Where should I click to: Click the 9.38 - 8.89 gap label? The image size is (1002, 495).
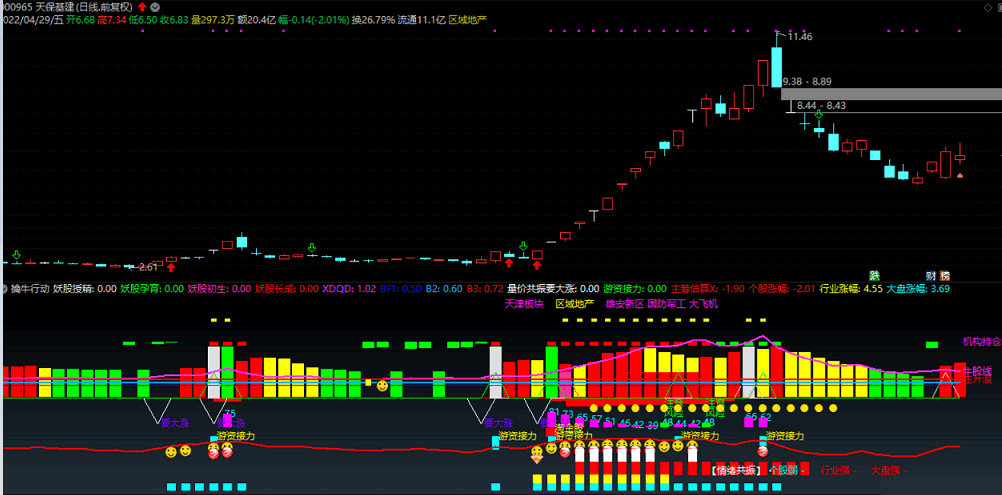coord(807,82)
